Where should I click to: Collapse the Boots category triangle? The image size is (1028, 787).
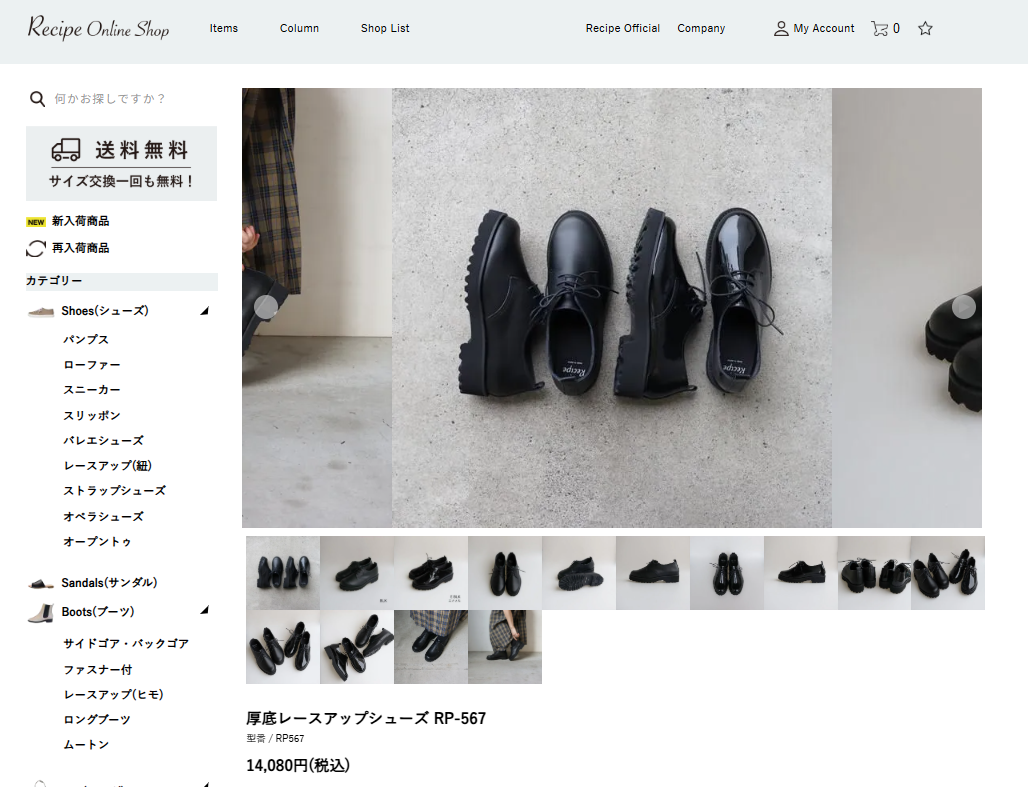[205, 610]
